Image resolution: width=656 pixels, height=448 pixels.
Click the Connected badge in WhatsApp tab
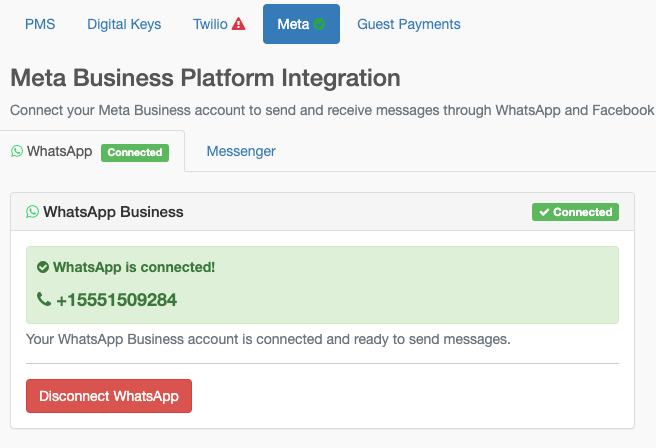(x=135, y=153)
